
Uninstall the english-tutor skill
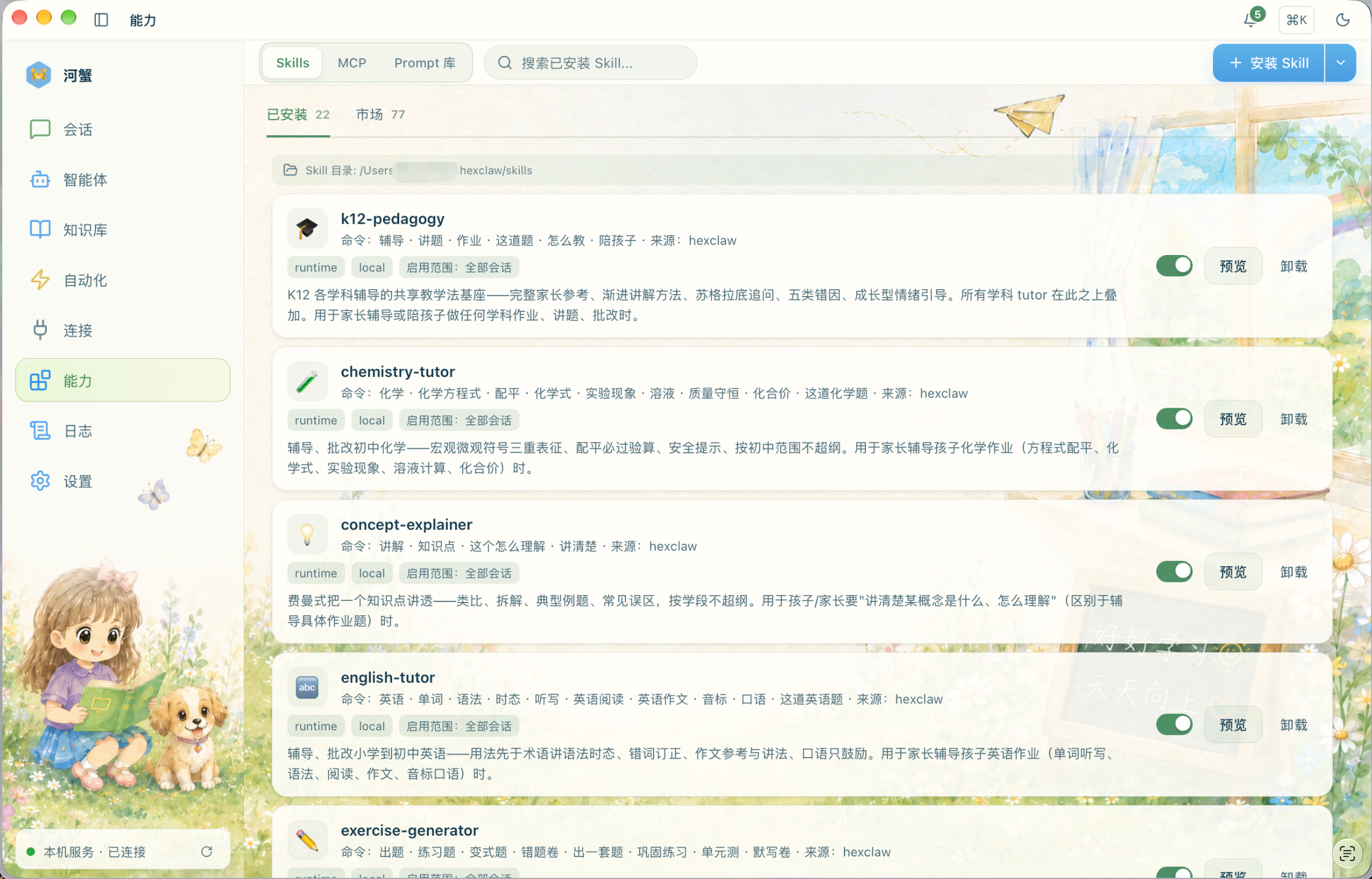click(1293, 725)
